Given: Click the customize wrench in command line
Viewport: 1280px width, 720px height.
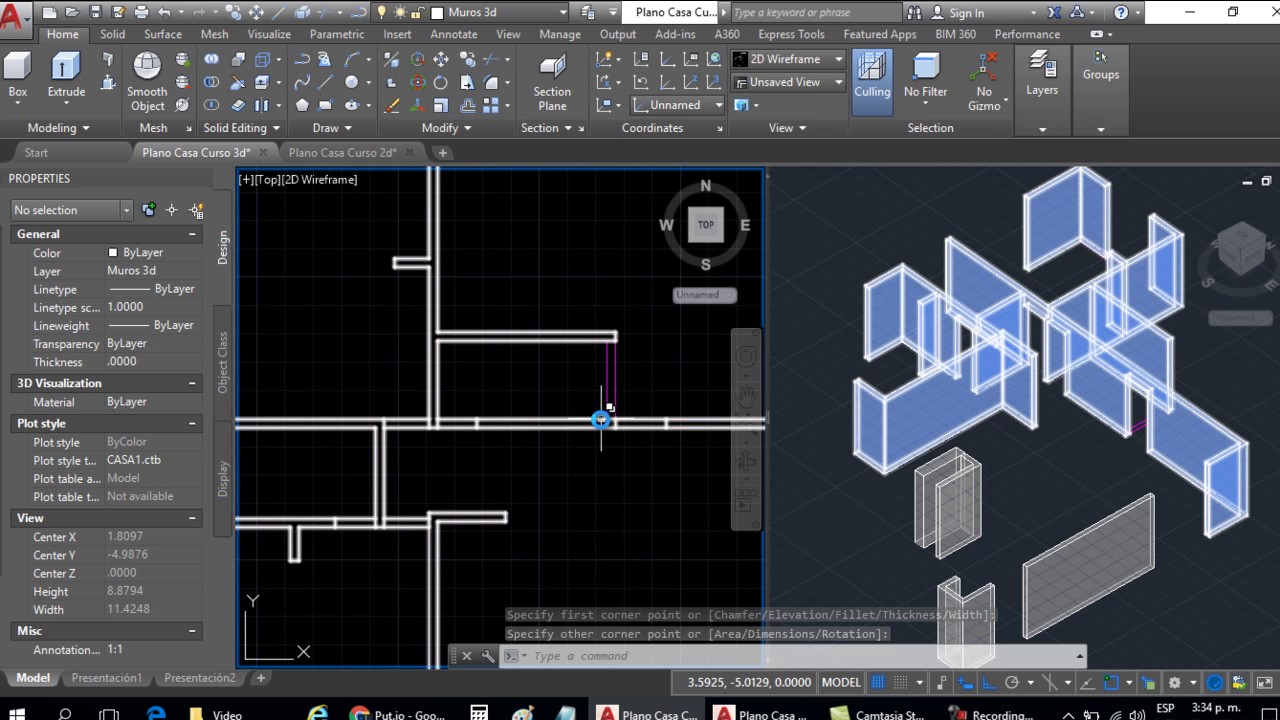Looking at the screenshot, I should 488,656.
